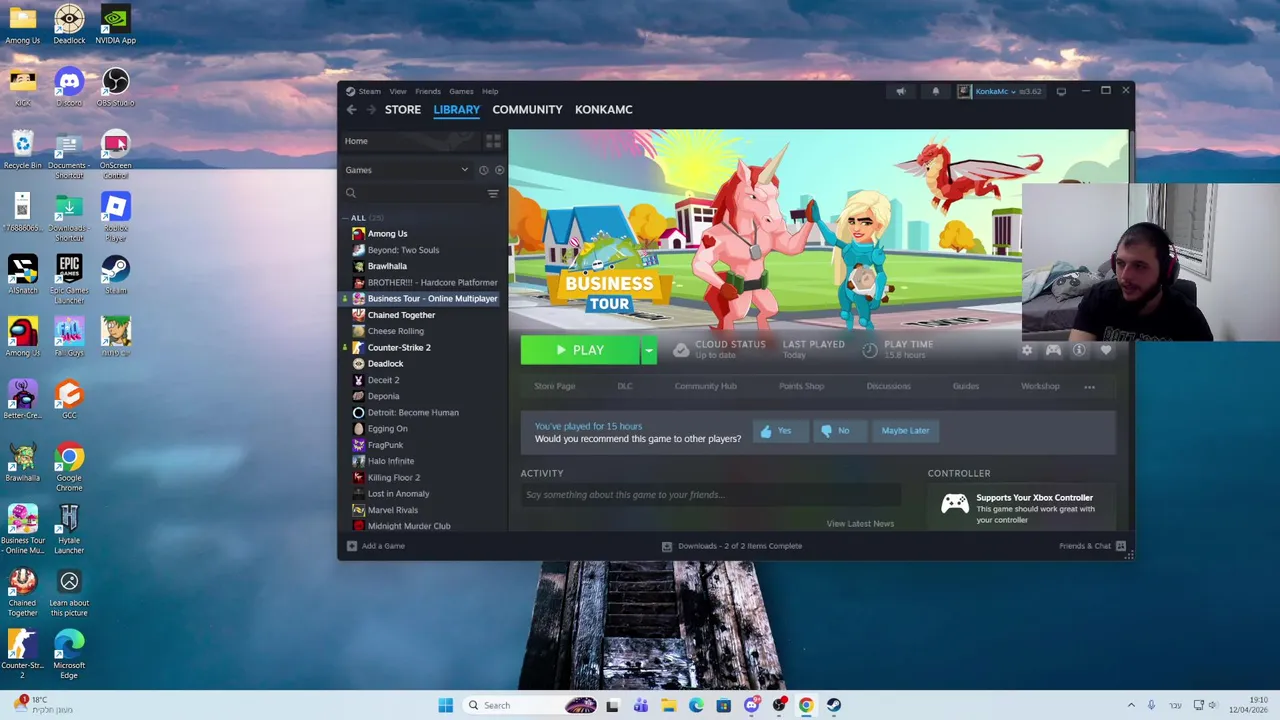Open Business Tour Community Hub
Screen dimensions: 1280x720
[x=705, y=386]
